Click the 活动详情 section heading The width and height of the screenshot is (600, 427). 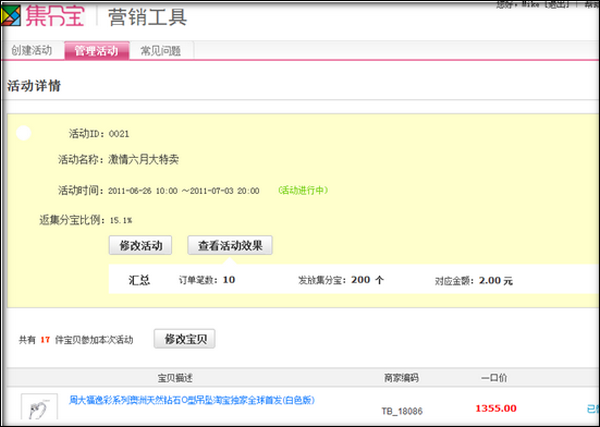point(35,86)
